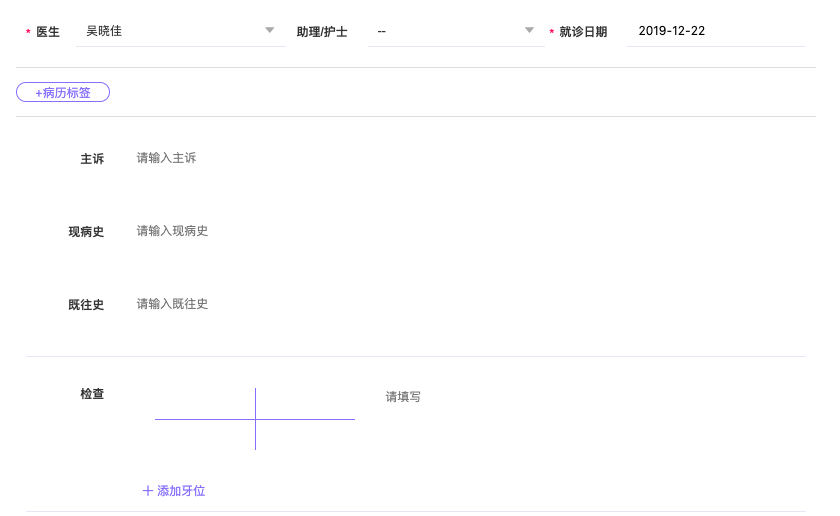Click the 检查 label
840x516 pixels.
92,394
